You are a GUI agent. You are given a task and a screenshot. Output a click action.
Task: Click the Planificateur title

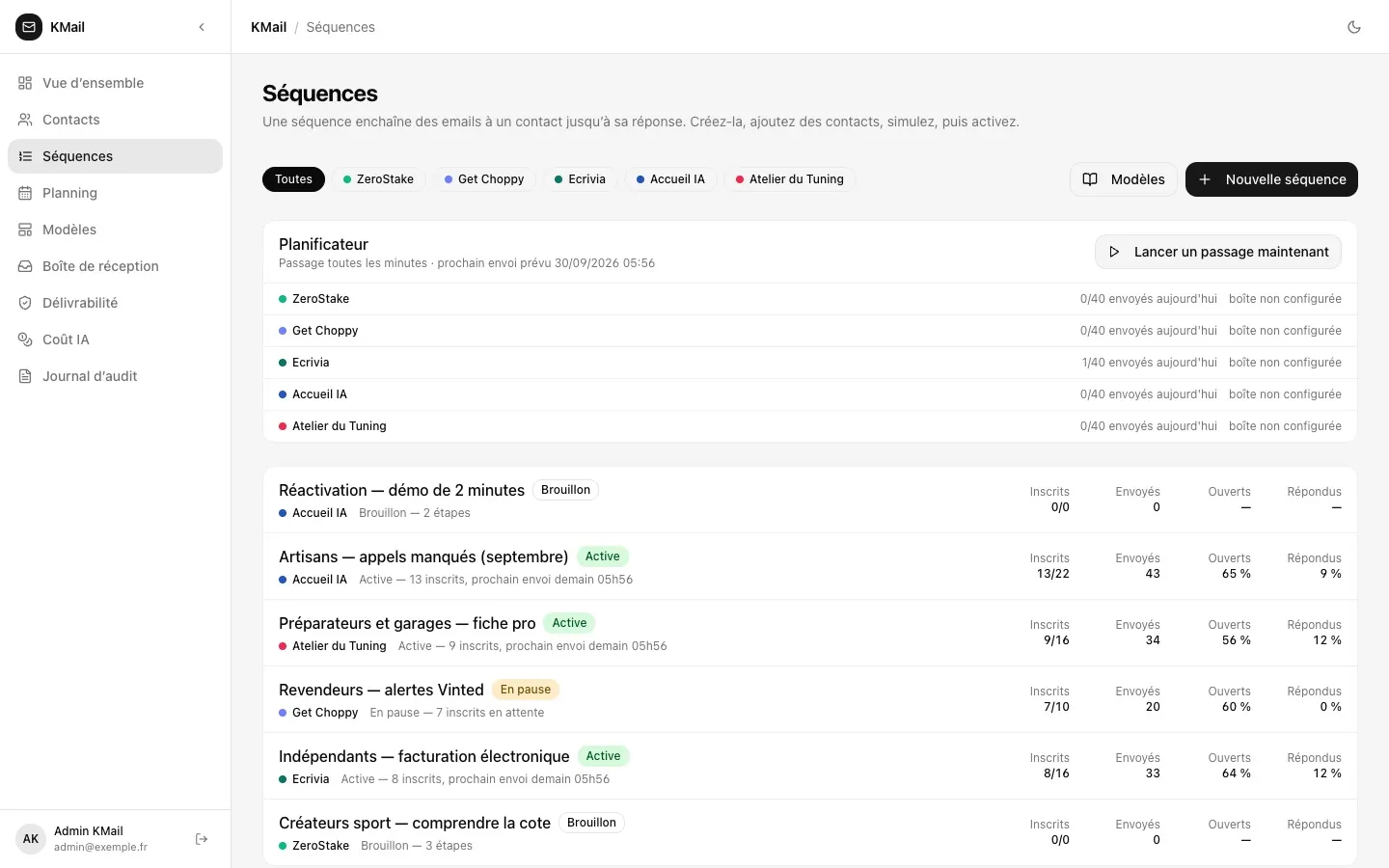(x=323, y=244)
